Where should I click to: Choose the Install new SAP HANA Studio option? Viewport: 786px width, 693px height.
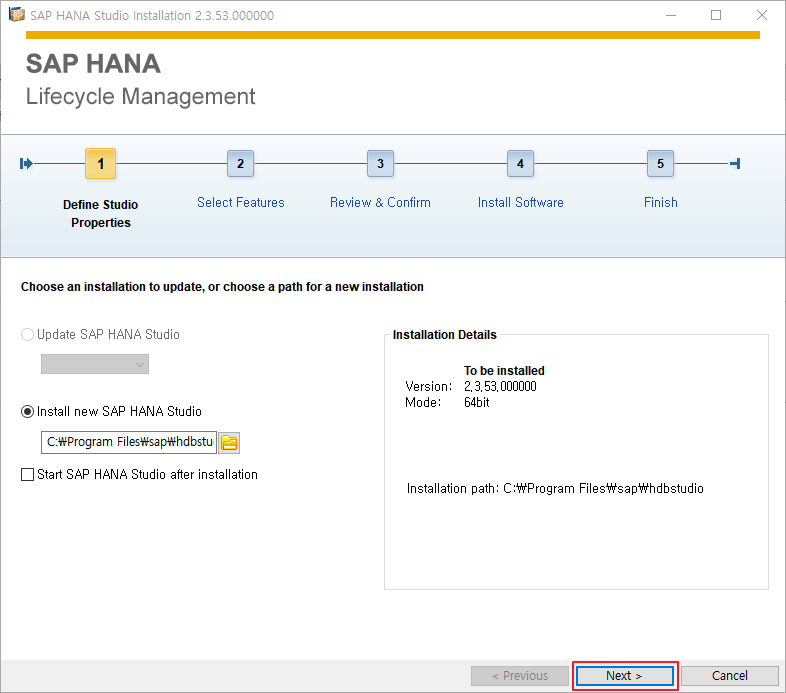(27, 412)
